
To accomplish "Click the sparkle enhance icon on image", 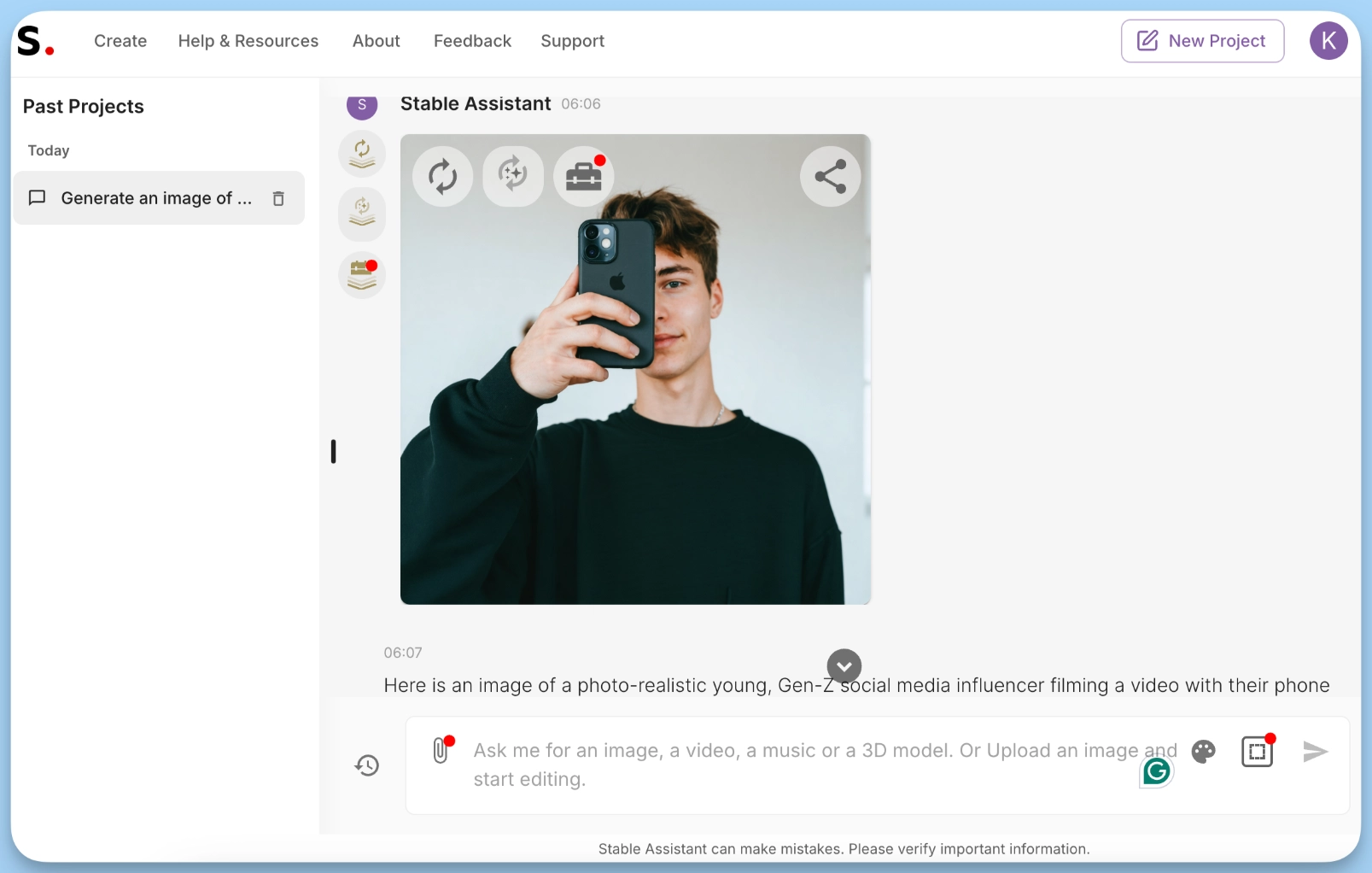I will [x=513, y=176].
